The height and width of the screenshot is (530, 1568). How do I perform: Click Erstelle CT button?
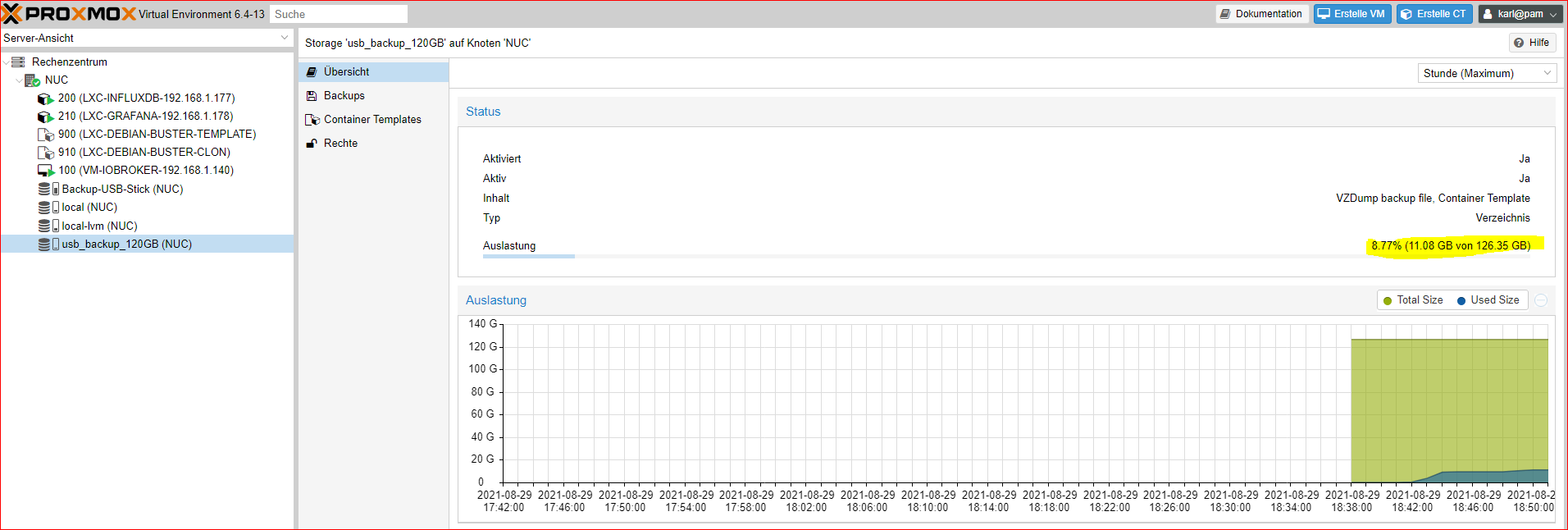(1434, 14)
